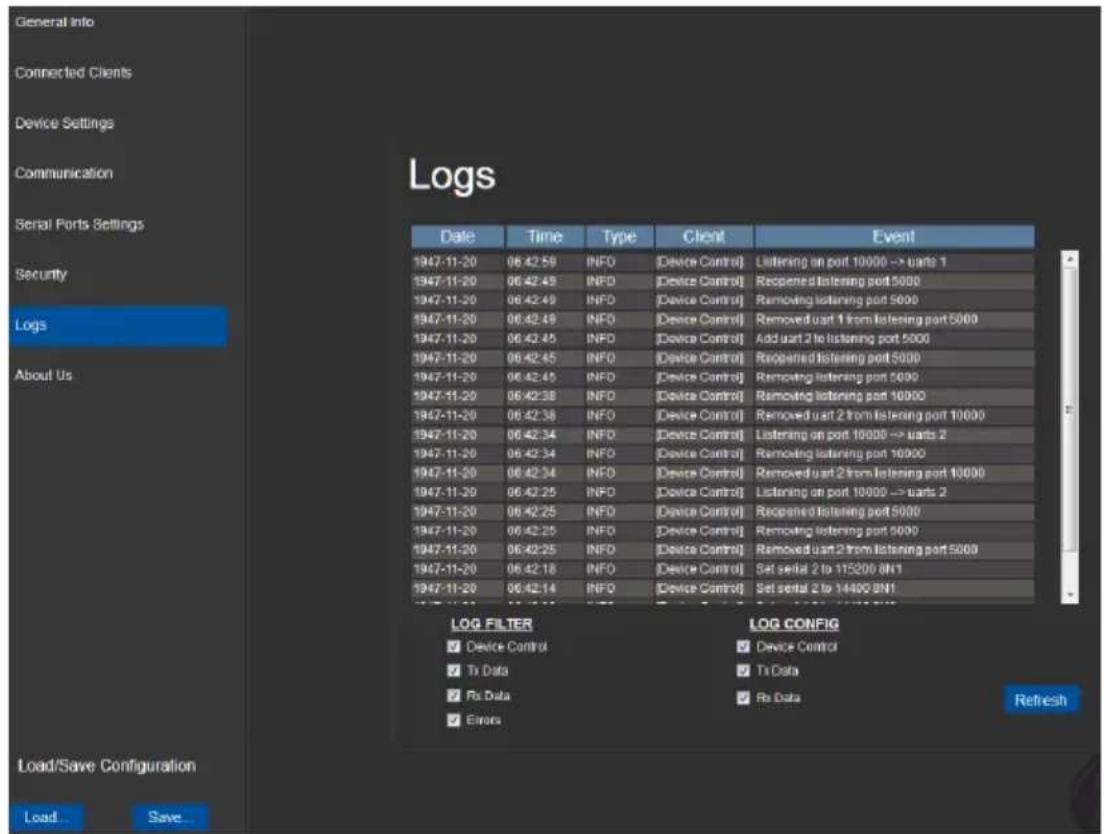This screenshot has height=834, width=1104.
Task: Go to Device Settings
Action: pos(64,123)
